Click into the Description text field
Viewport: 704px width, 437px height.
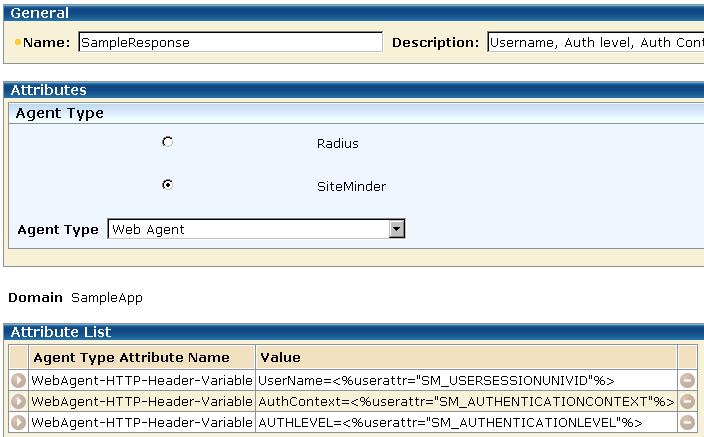pos(595,42)
